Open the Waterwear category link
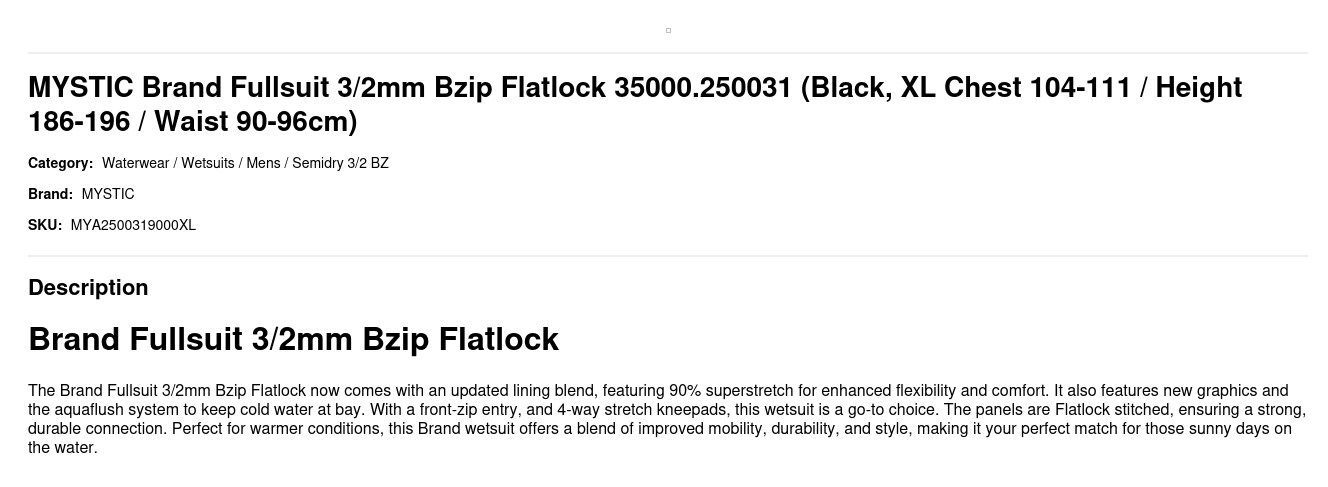The image size is (1328, 487). click(135, 163)
